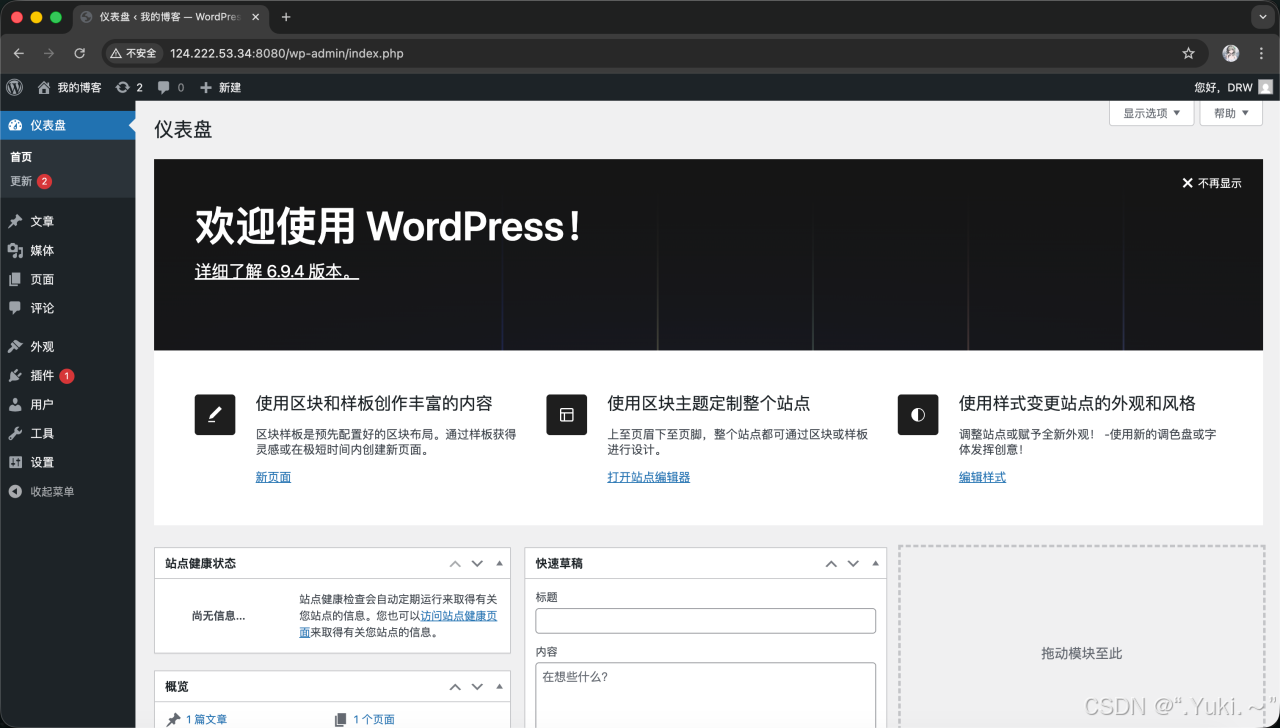Select the 首页 submenu item
Viewport: 1280px width, 728px height.
(21, 157)
